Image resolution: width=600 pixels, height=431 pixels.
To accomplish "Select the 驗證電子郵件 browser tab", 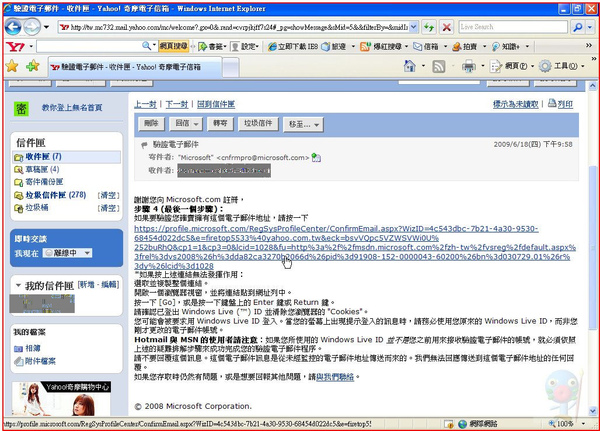I will (135, 67).
